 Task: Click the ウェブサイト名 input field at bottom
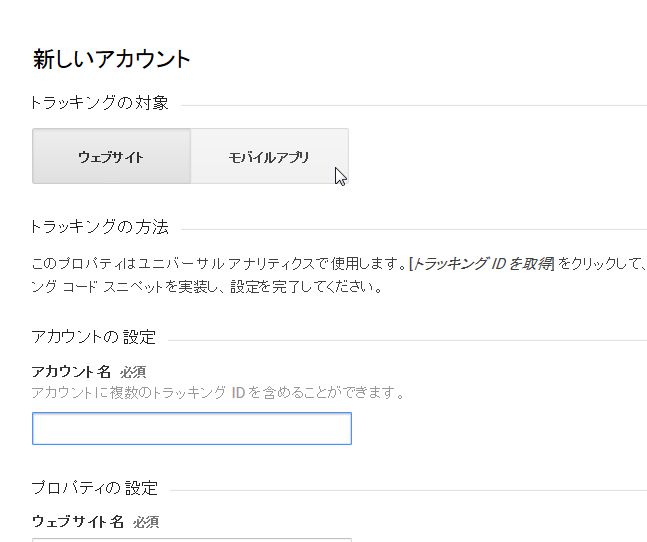[x=192, y=540]
